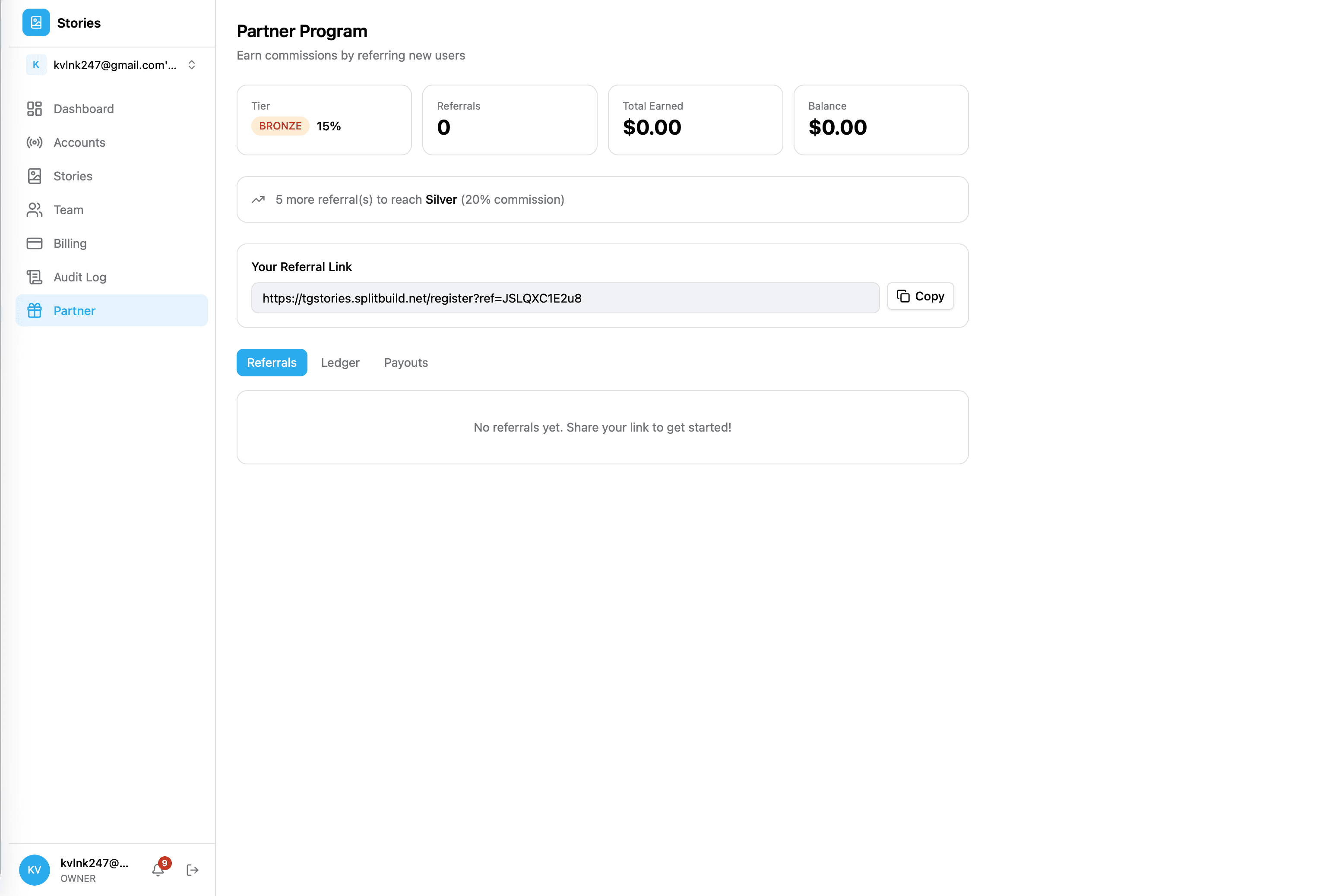Image resolution: width=1342 pixels, height=896 pixels.
Task: Click the logout arrow icon
Action: [x=193, y=870]
